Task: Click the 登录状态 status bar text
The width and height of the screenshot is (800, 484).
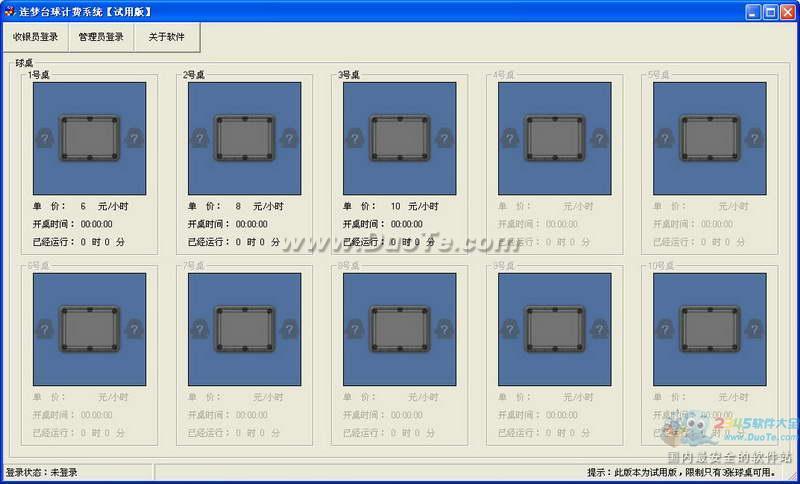Action: [42, 472]
